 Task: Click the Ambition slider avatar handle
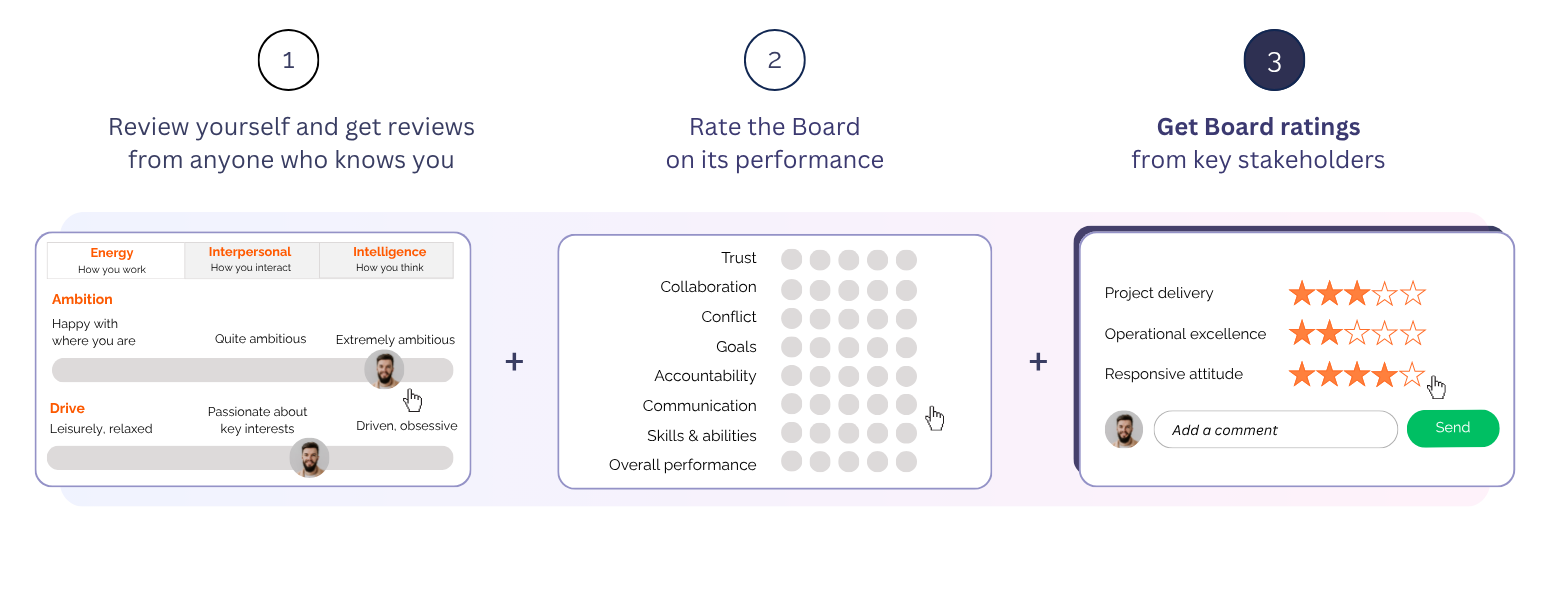click(x=384, y=370)
